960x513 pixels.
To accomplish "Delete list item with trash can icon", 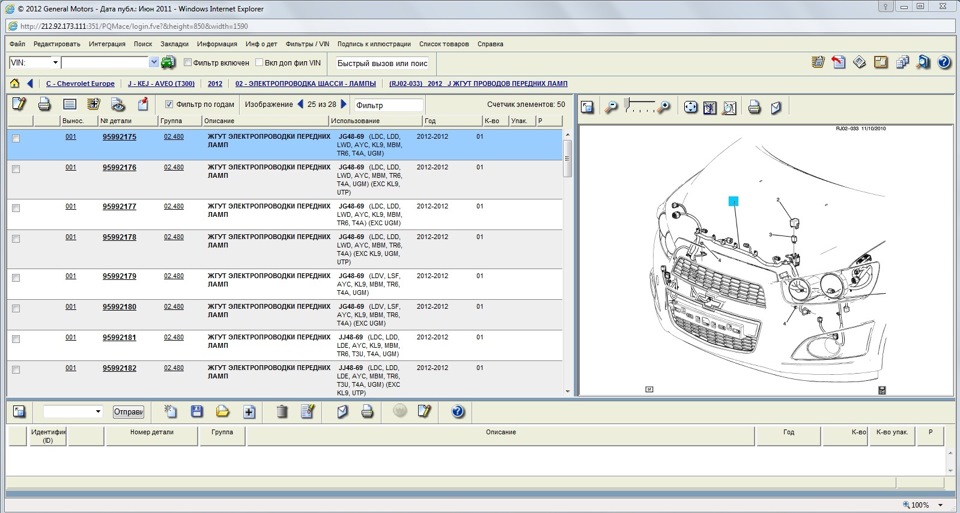I will coord(282,411).
